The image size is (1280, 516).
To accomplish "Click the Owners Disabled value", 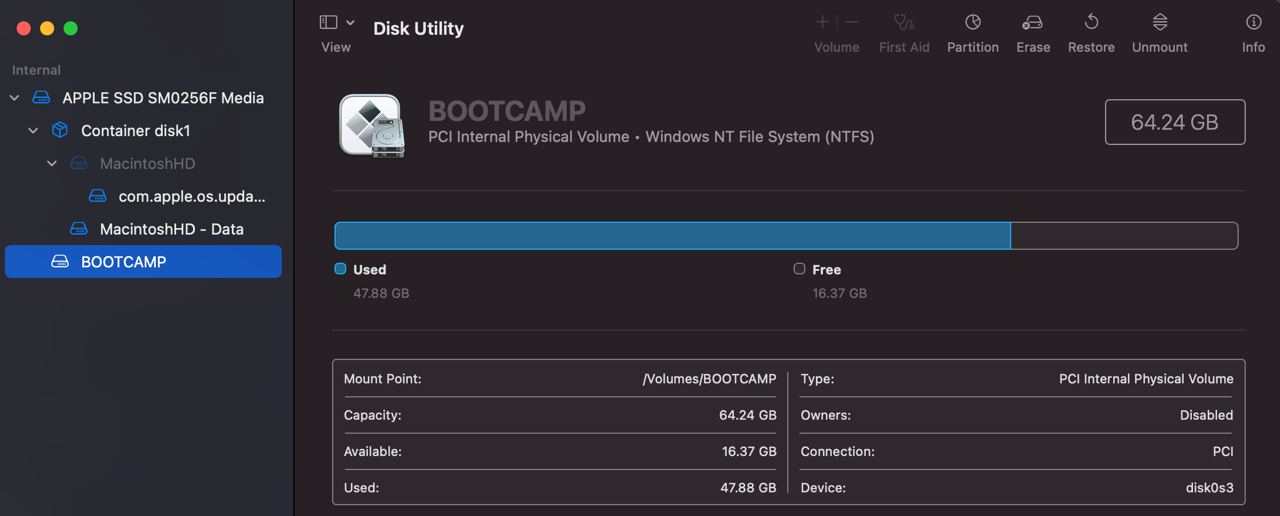I will (x=1206, y=415).
